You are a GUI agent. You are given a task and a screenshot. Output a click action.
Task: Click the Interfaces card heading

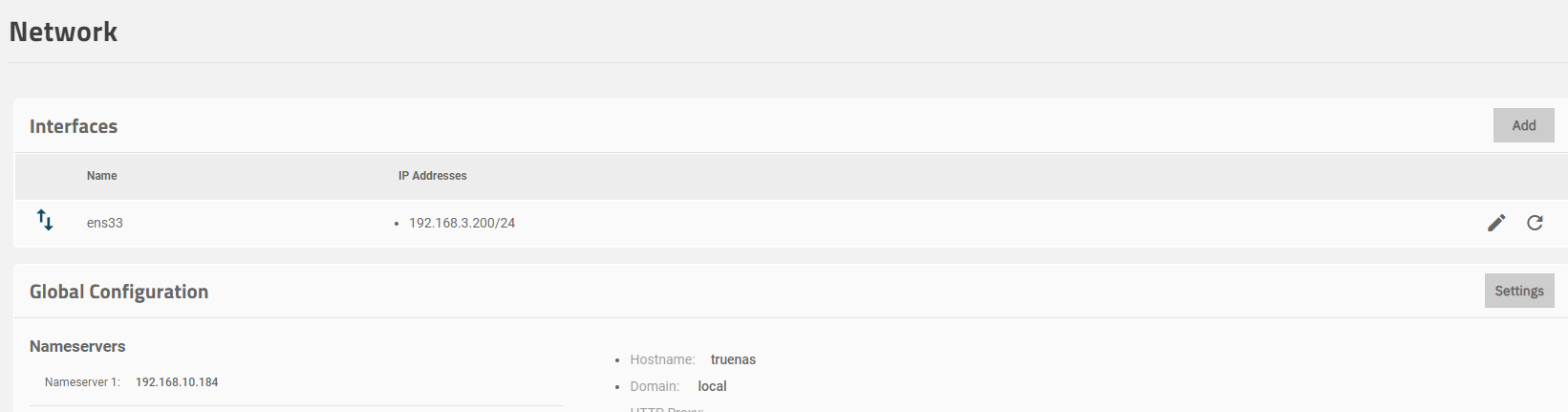click(74, 126)
